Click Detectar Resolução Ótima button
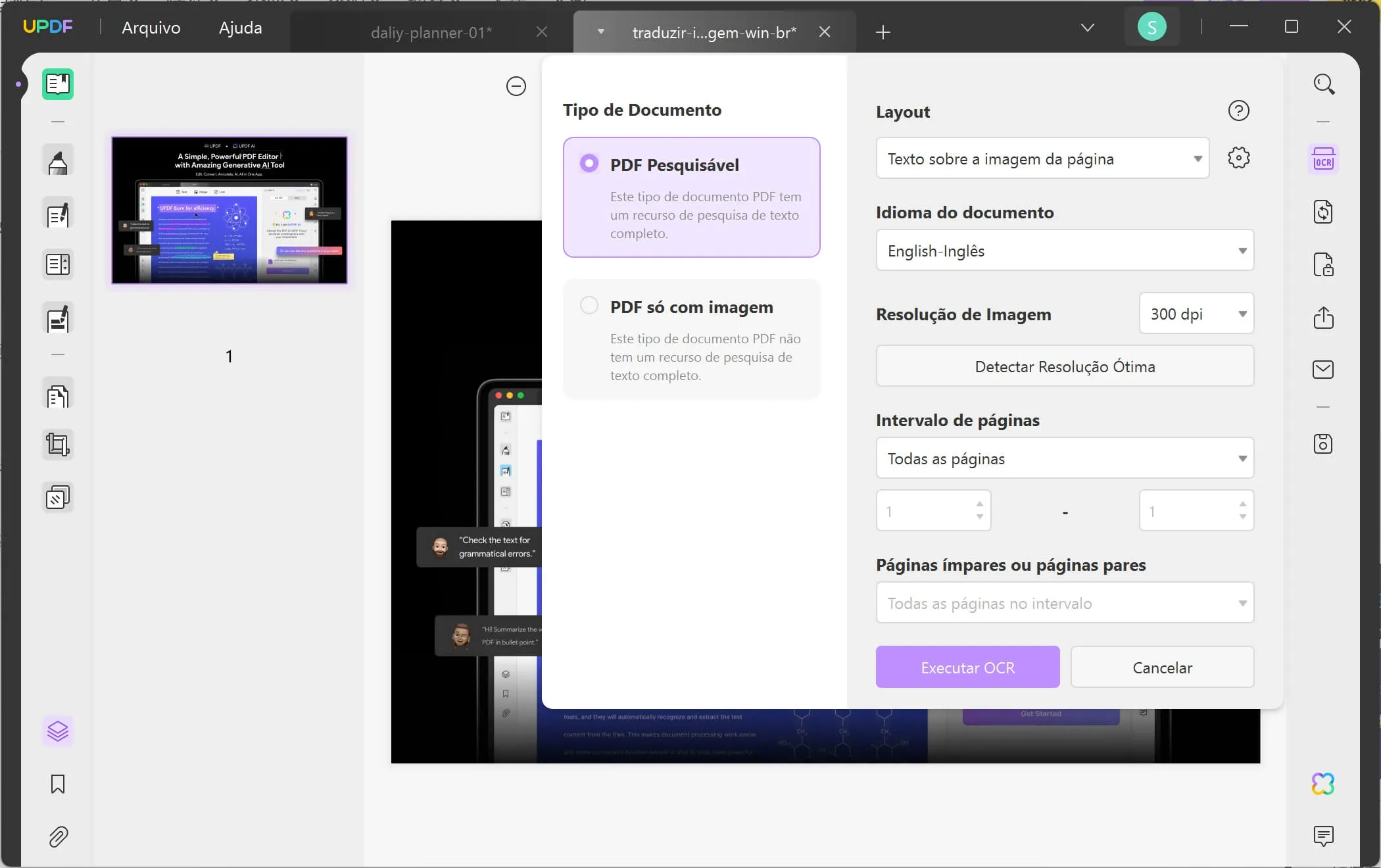1381x868 pixels. (x=1064, y=366)
